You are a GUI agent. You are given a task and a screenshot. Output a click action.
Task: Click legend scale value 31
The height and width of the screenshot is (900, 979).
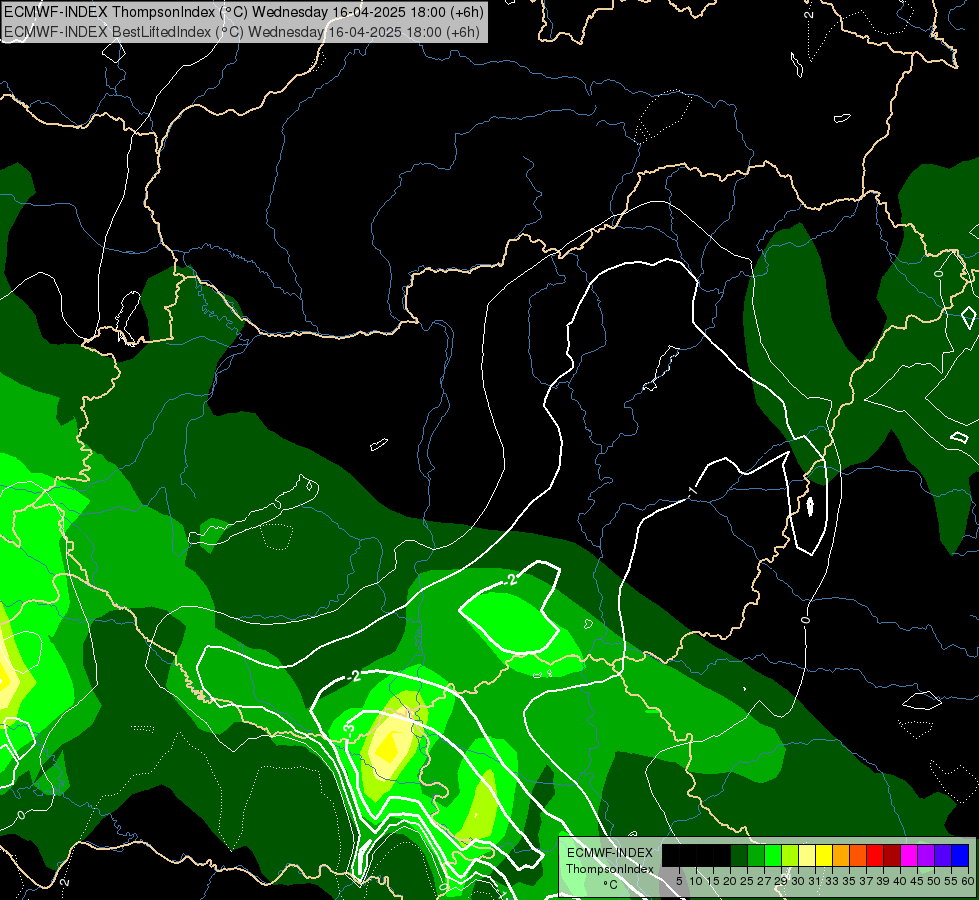point(815,881)
